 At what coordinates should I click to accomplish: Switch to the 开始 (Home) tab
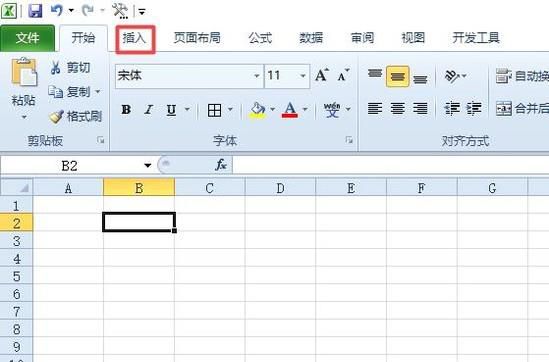pyautogui.click(x=83, y=38)
